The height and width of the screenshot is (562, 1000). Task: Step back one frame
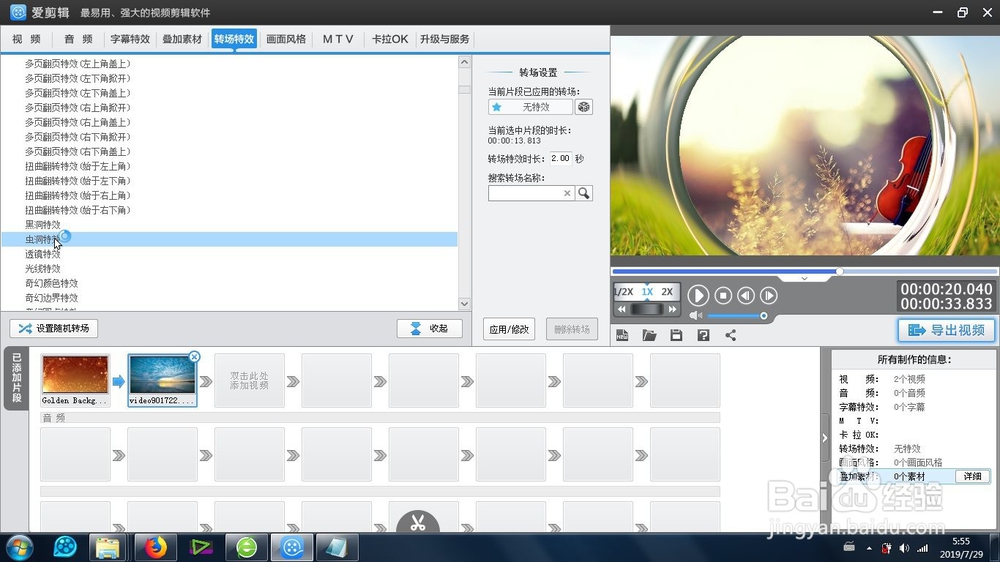[x=746, y=295]
